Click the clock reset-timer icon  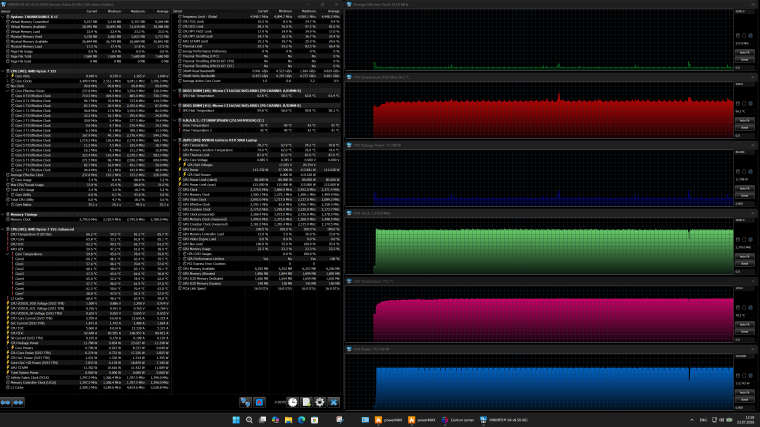click(293, 402)
